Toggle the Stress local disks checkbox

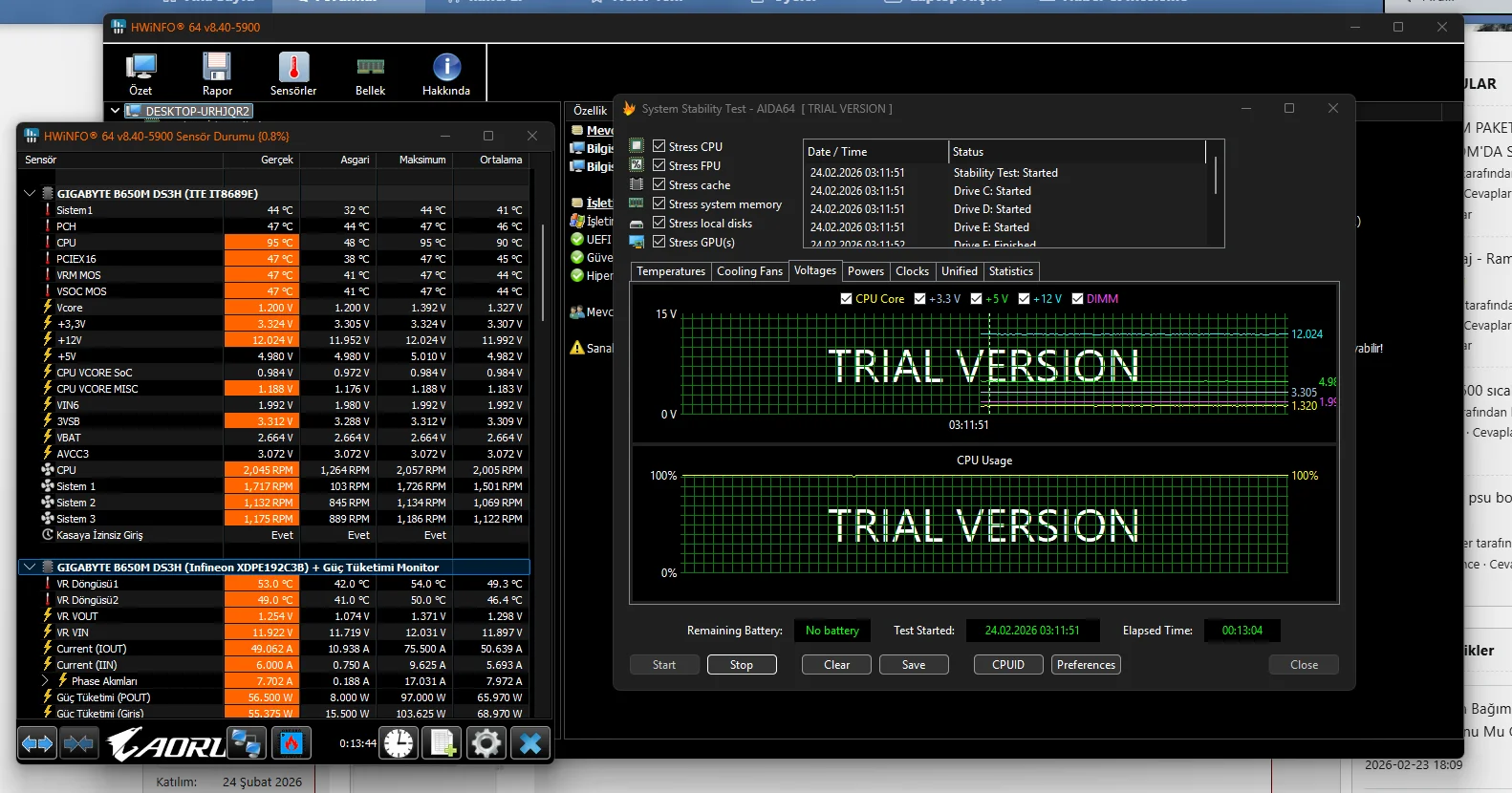(x=659, y=223)
